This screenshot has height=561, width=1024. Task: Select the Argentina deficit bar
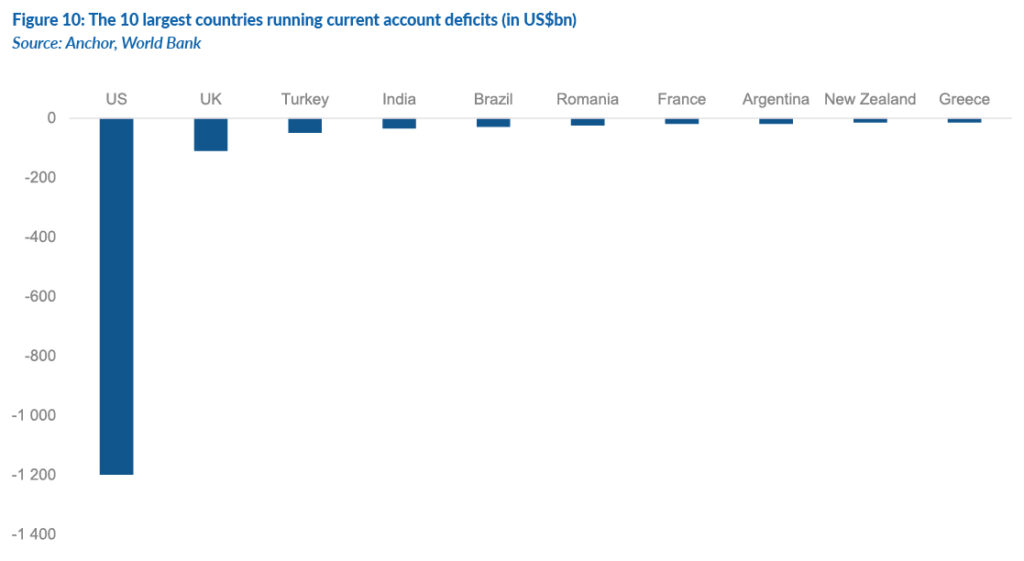(x=776, y=121)
